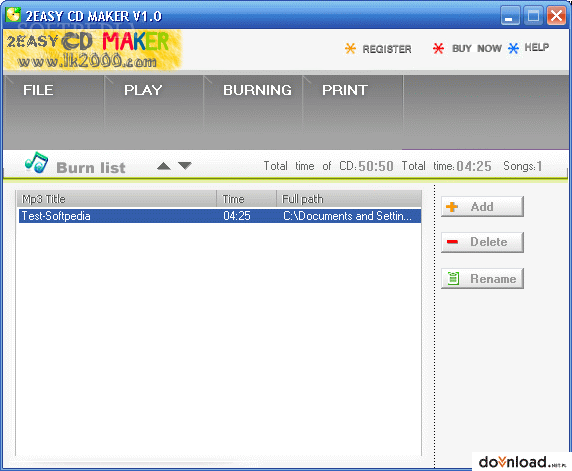Sort by the Mp3 Title column header
The height and width of the screenshot is (471, 572).
[x=117, y=199]
